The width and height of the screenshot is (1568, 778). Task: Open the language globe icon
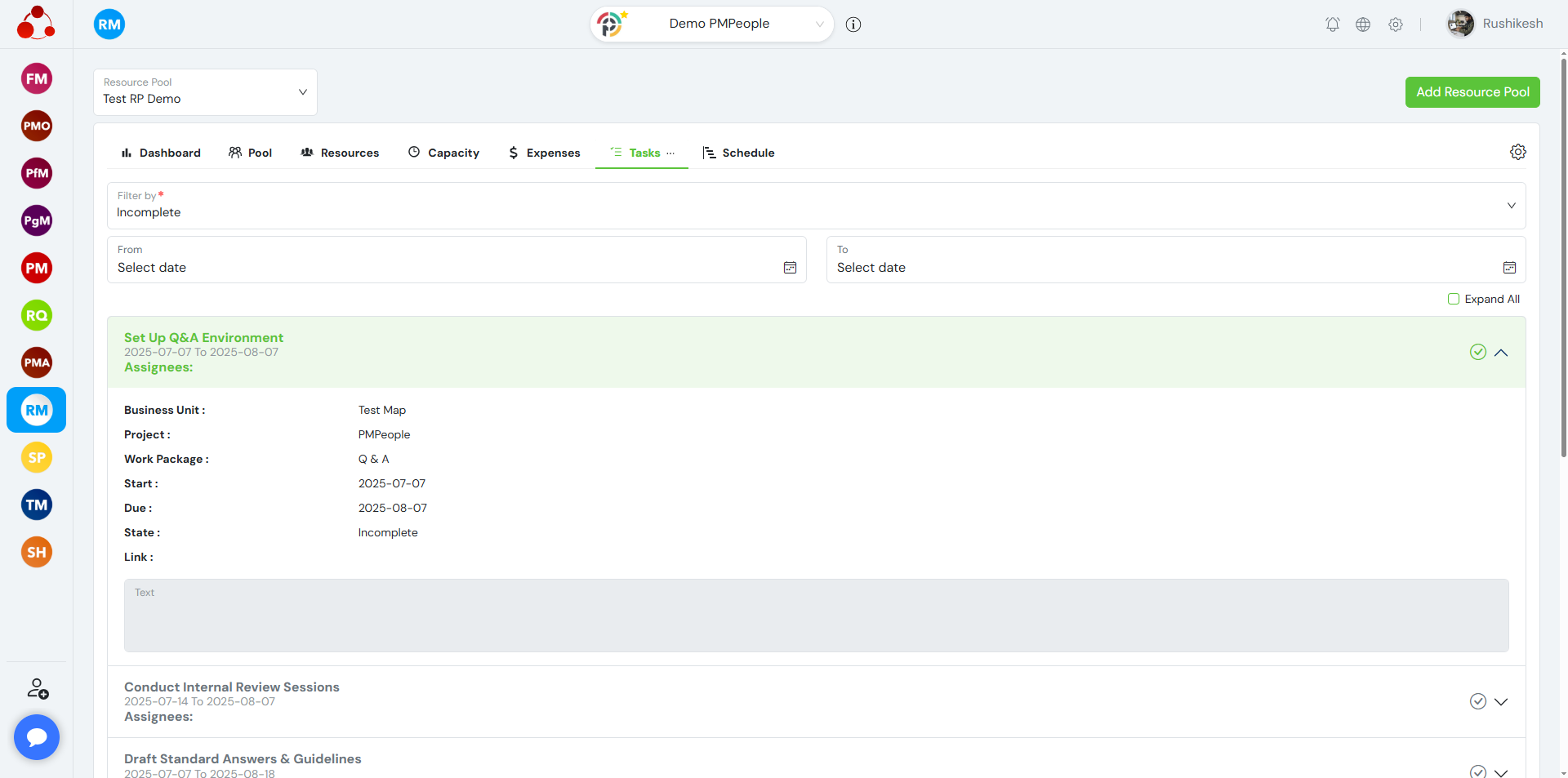pos(1363,24)
